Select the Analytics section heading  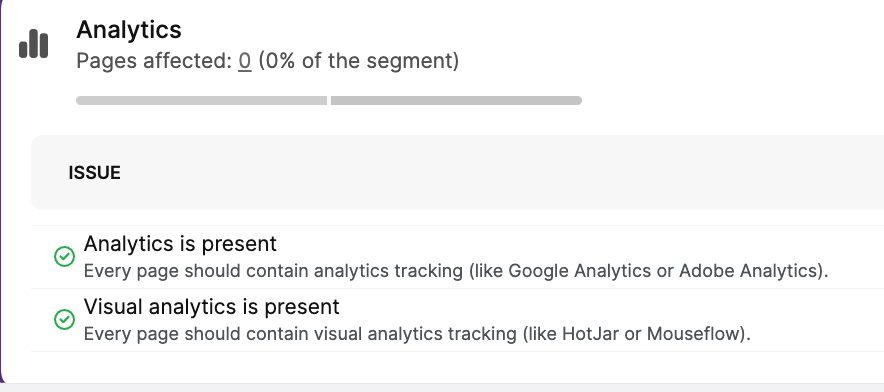(129, 29)
